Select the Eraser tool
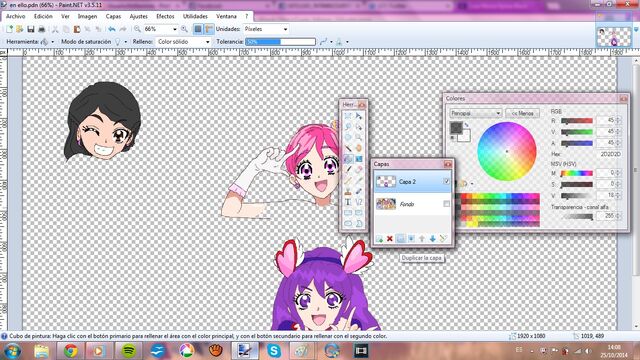Screen dimensions: 640x360 (x=358, y=169)
